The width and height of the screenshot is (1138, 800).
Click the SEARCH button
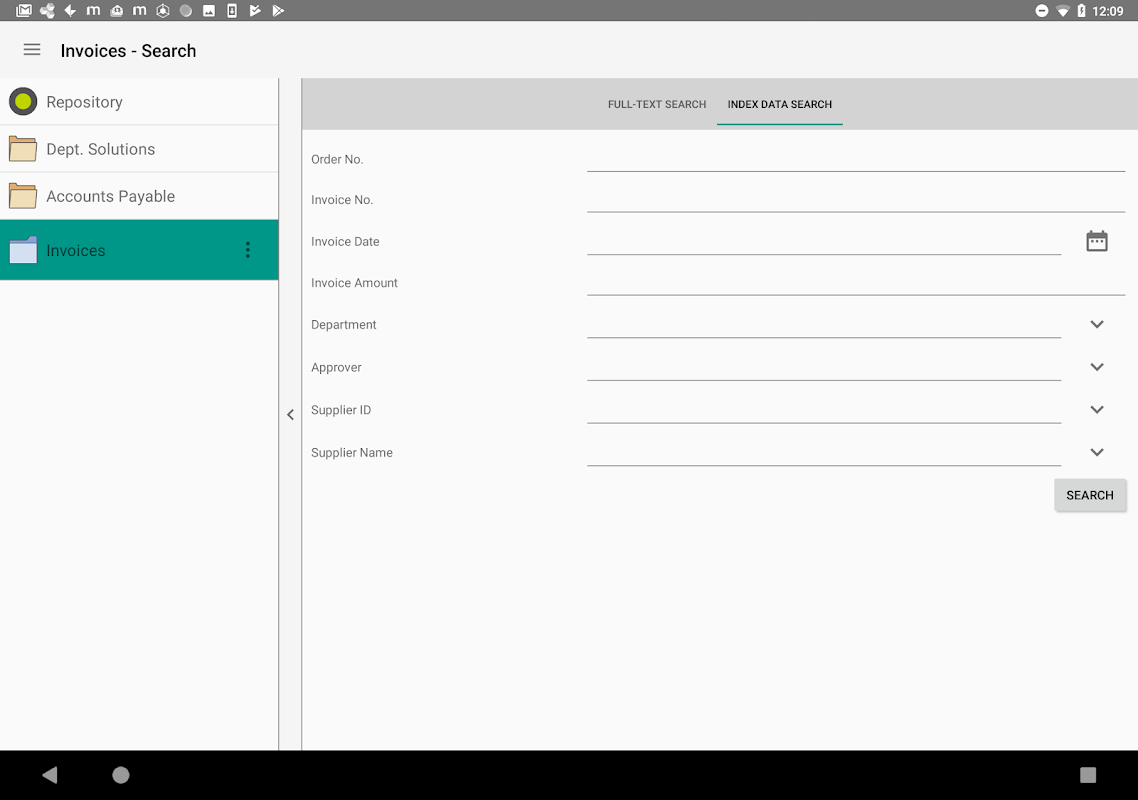tap(1089, 495)
